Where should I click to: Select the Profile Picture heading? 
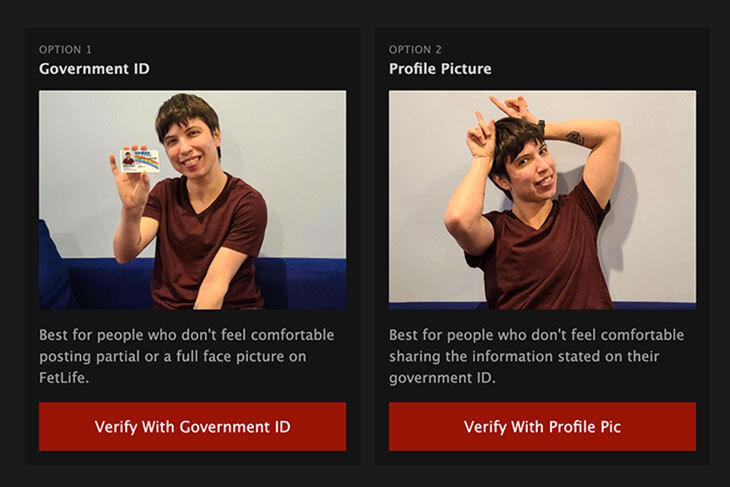tap(440, 69)
